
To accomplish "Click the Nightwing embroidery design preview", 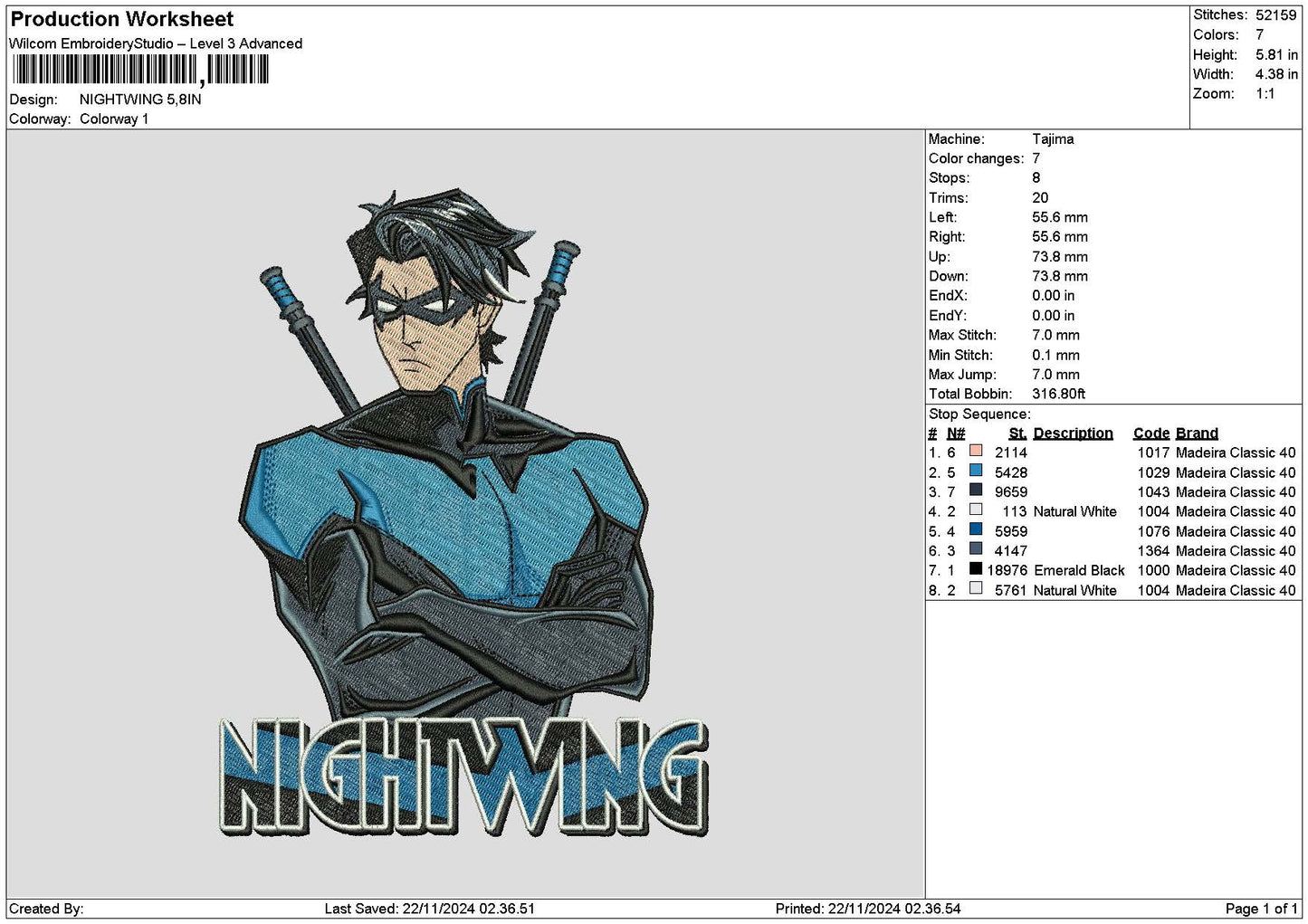I will (463, 512).
